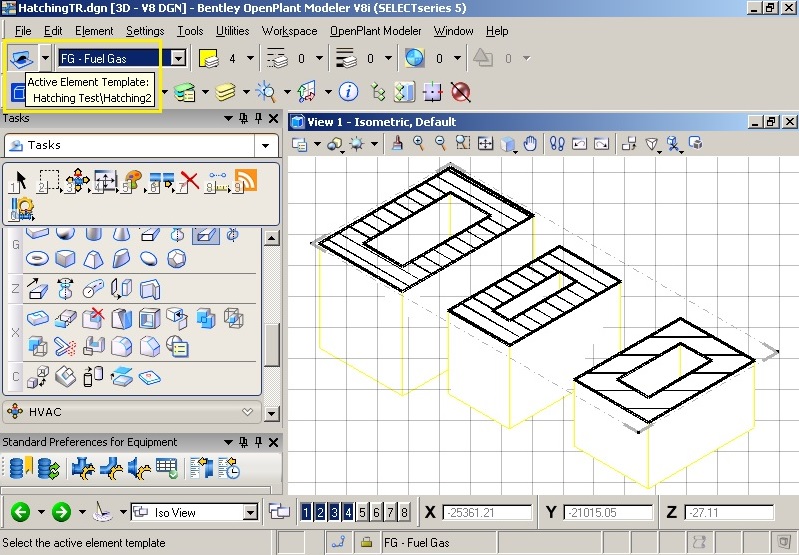Screen dimensions: 799x555
Task: Open the View Control tool numbered 4
Action: coord(105,181)
